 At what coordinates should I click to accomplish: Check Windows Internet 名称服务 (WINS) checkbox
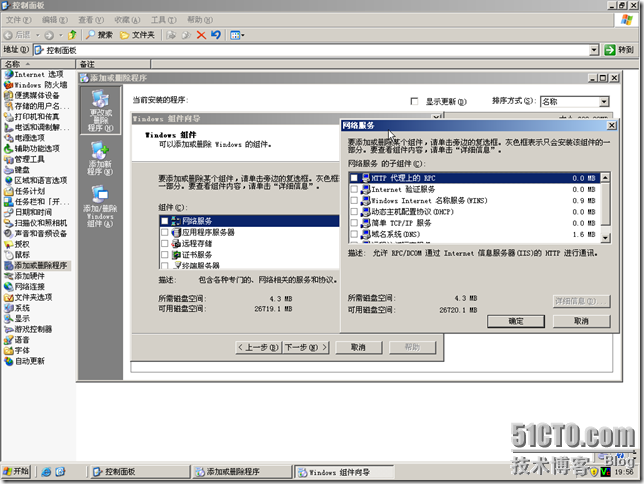(x=354, y=201)
